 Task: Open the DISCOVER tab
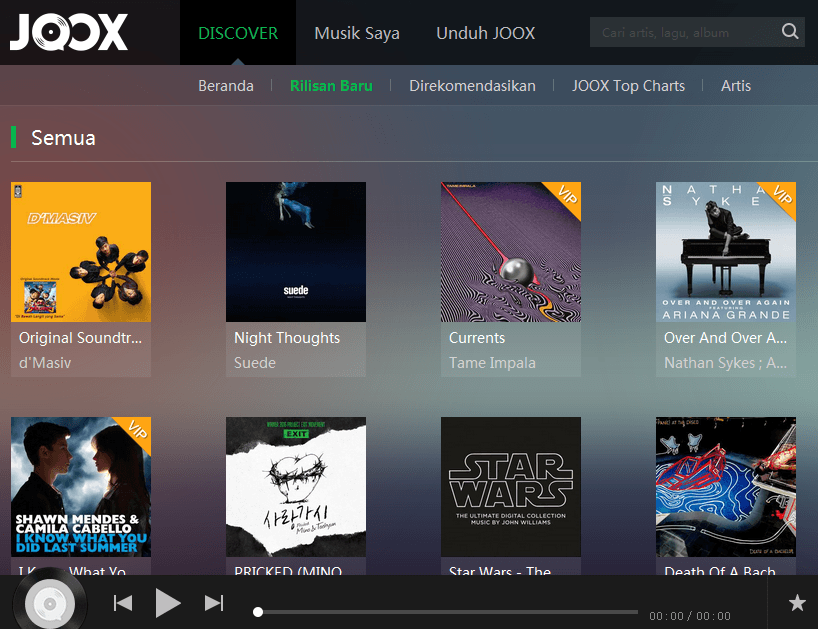[x=238, y=33]
